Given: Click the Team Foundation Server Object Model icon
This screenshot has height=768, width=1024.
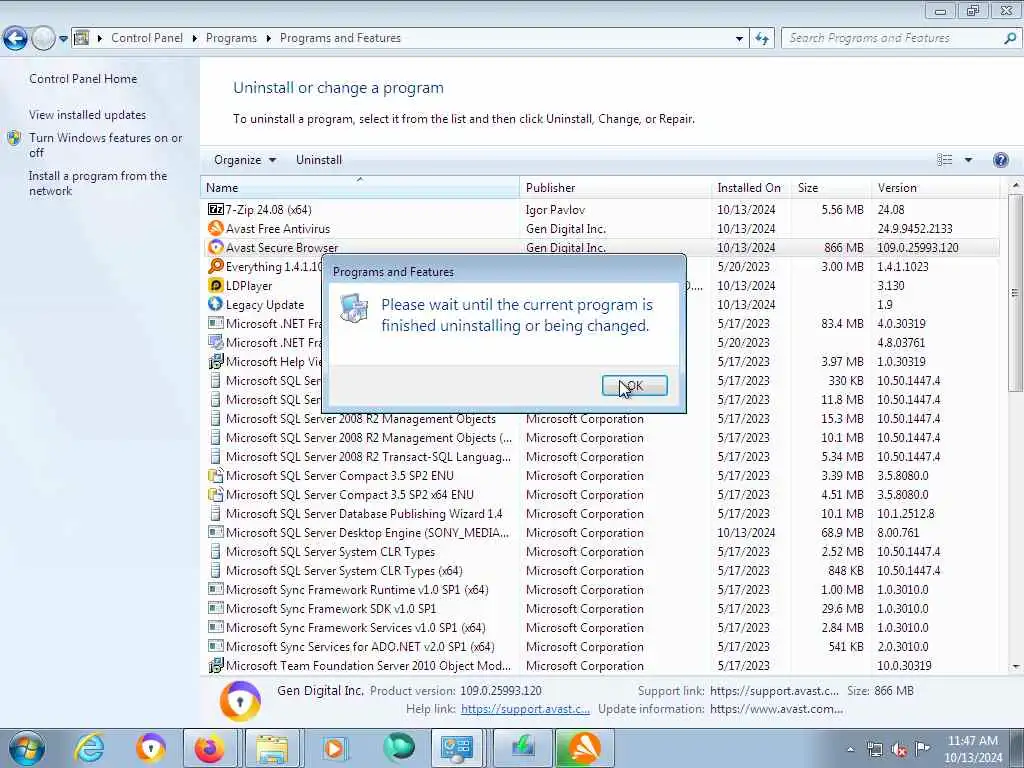Looking at the screenshot, I should click(216, 665).
